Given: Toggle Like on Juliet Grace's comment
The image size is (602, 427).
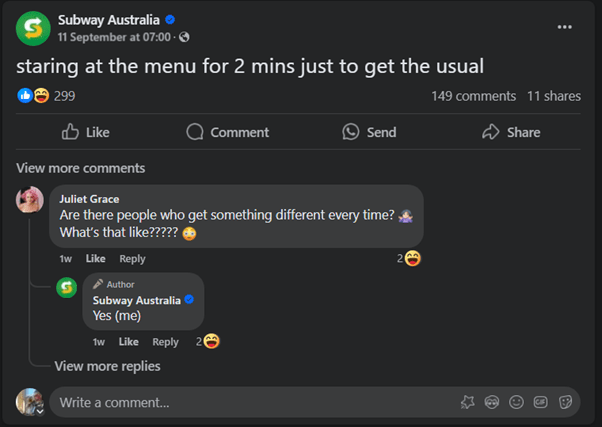Looking at the screenshot, I should tap(95, 259).
